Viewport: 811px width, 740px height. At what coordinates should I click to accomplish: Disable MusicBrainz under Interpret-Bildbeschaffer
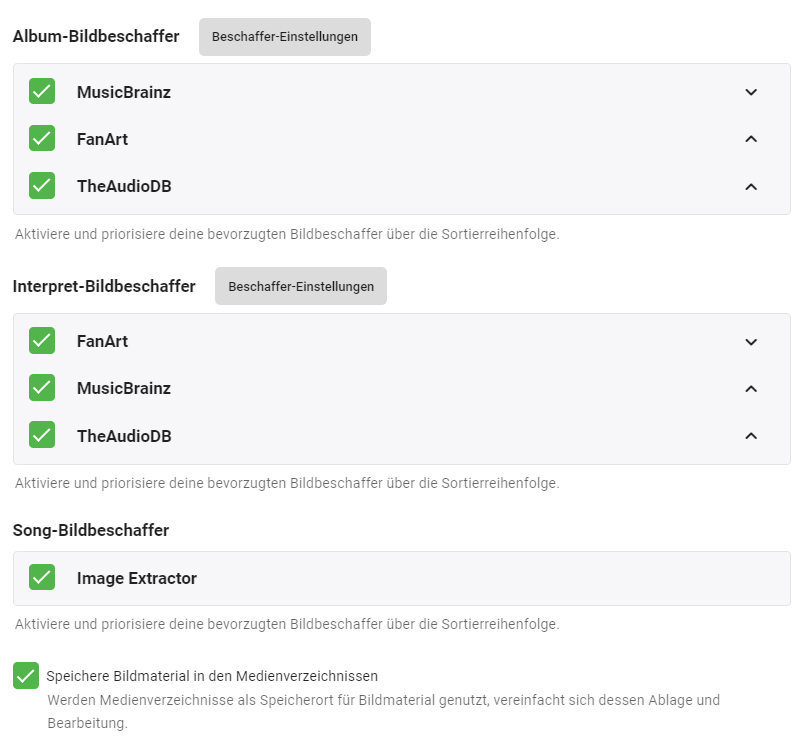pos(42,388)
